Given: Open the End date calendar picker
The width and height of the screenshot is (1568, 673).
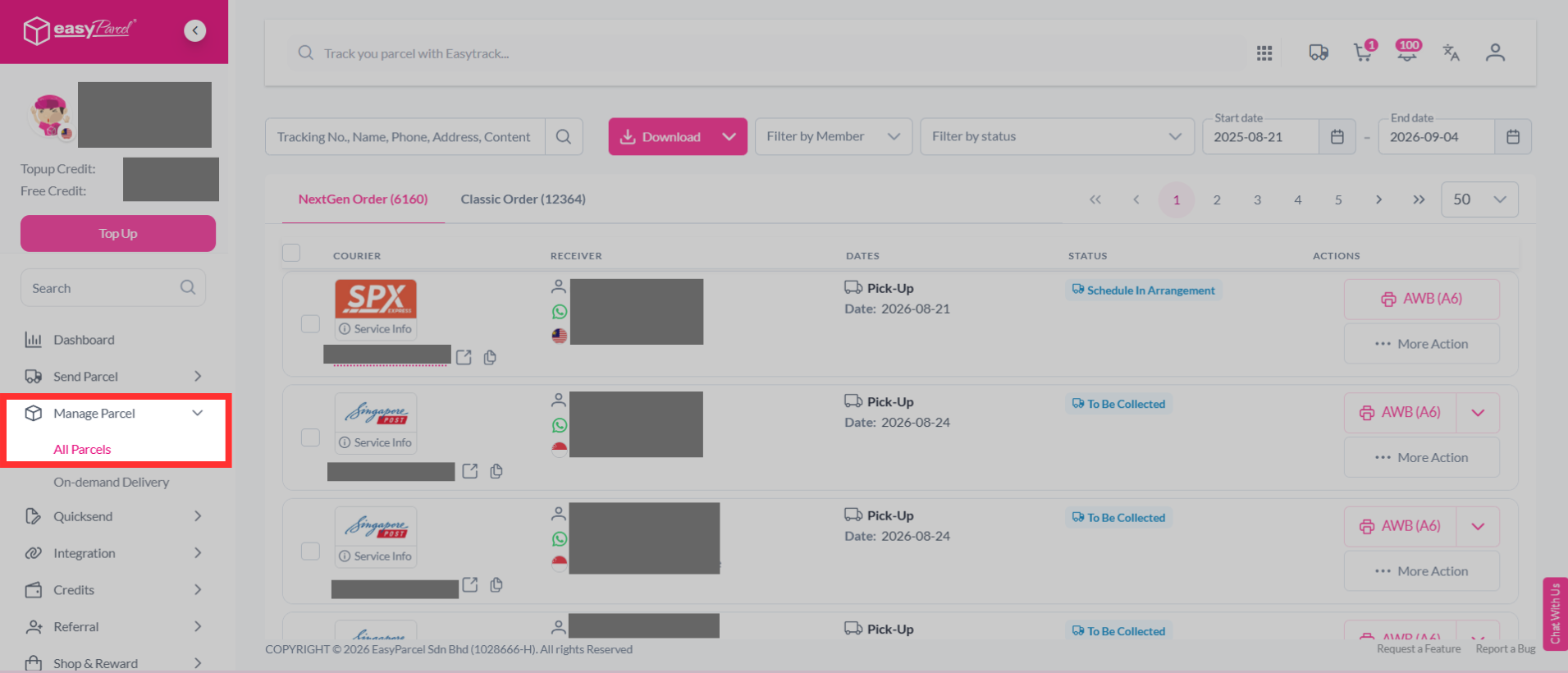Looking at the screenshot, I should pos(1513,137).
